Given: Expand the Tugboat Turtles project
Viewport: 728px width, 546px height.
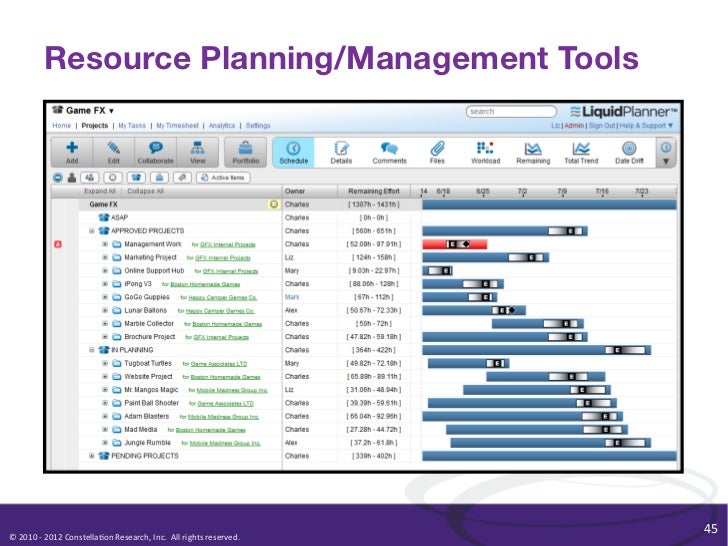Looking at the screenshot, I should coord(105,364).
